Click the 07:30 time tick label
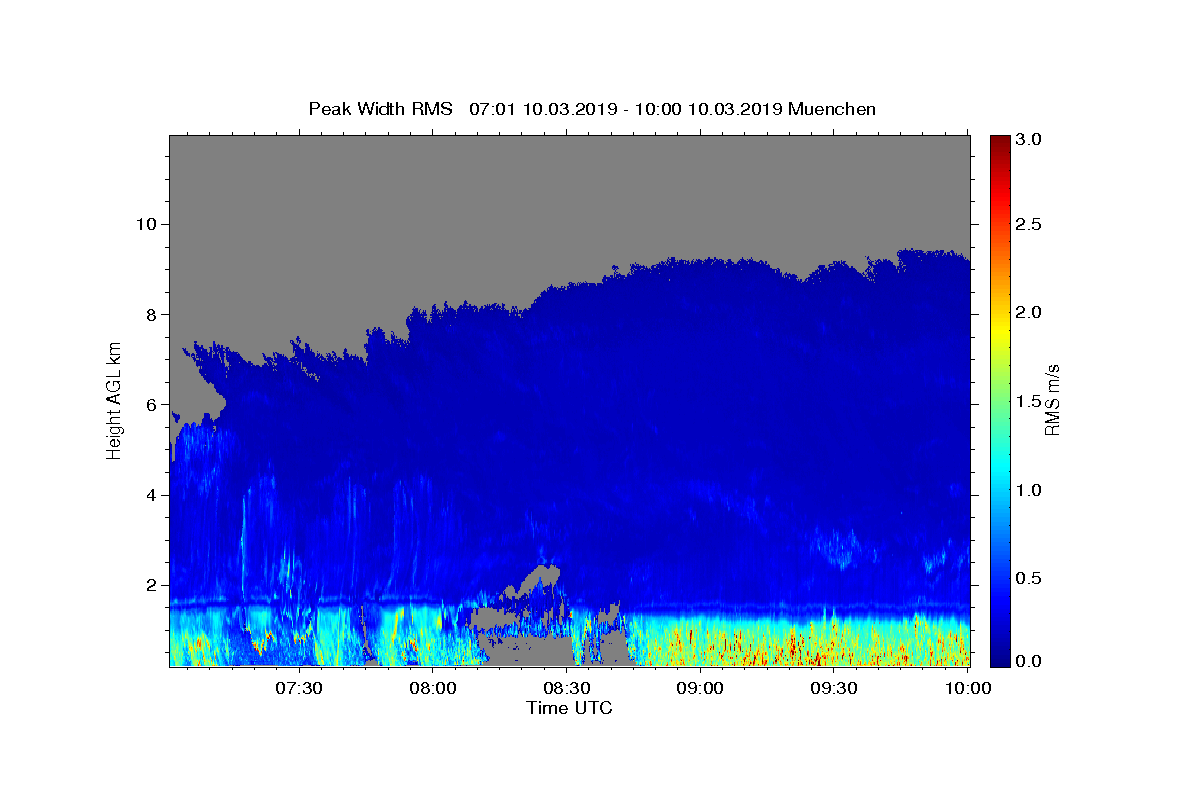Viewport: 1200px width, 800px height. [x=299, y=688]
